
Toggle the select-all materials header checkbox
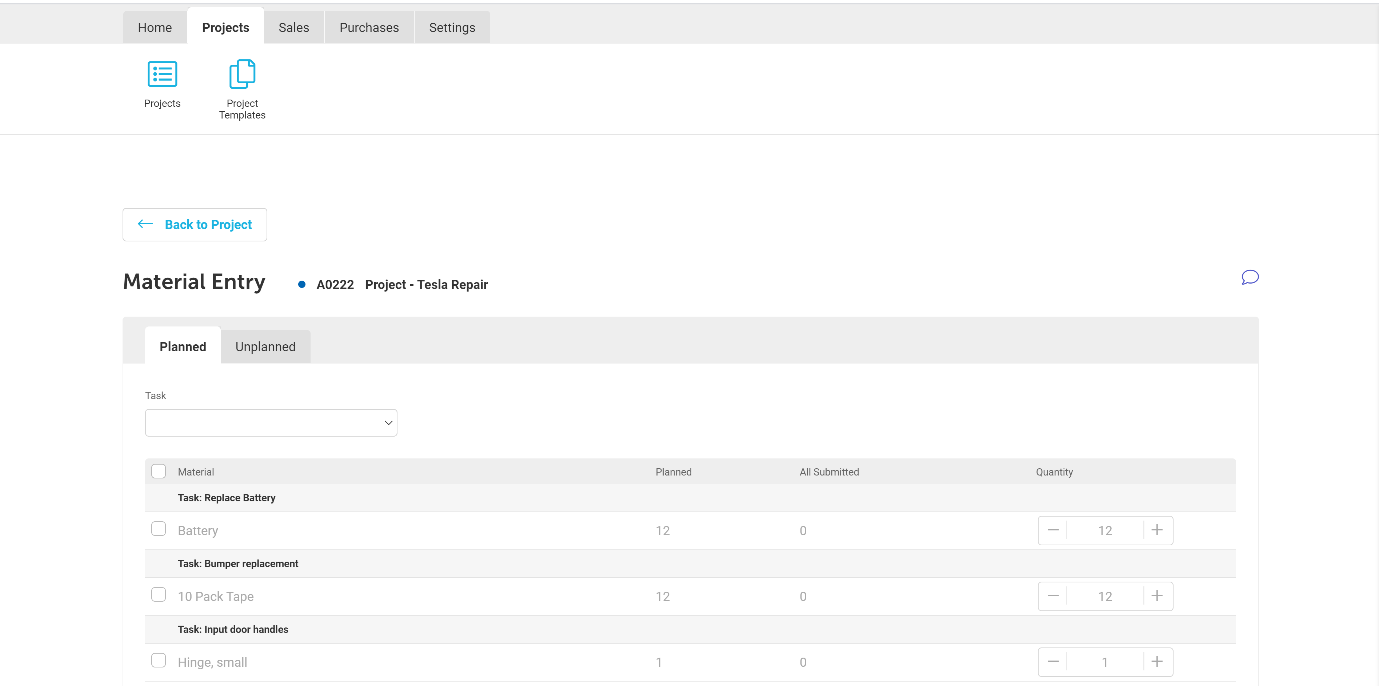[x=158, y=471]
